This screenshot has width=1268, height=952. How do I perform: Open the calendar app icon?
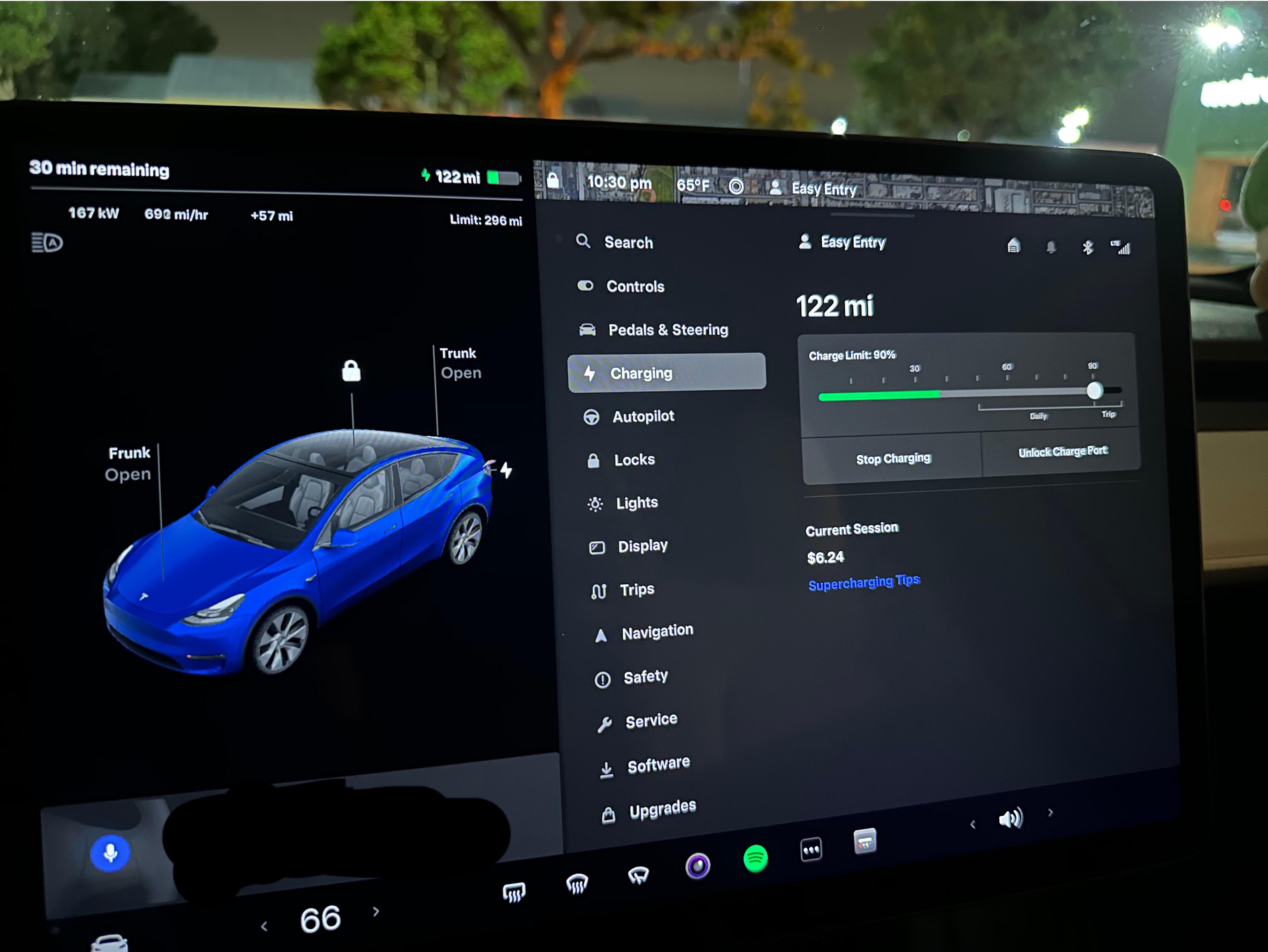[865, 841]
